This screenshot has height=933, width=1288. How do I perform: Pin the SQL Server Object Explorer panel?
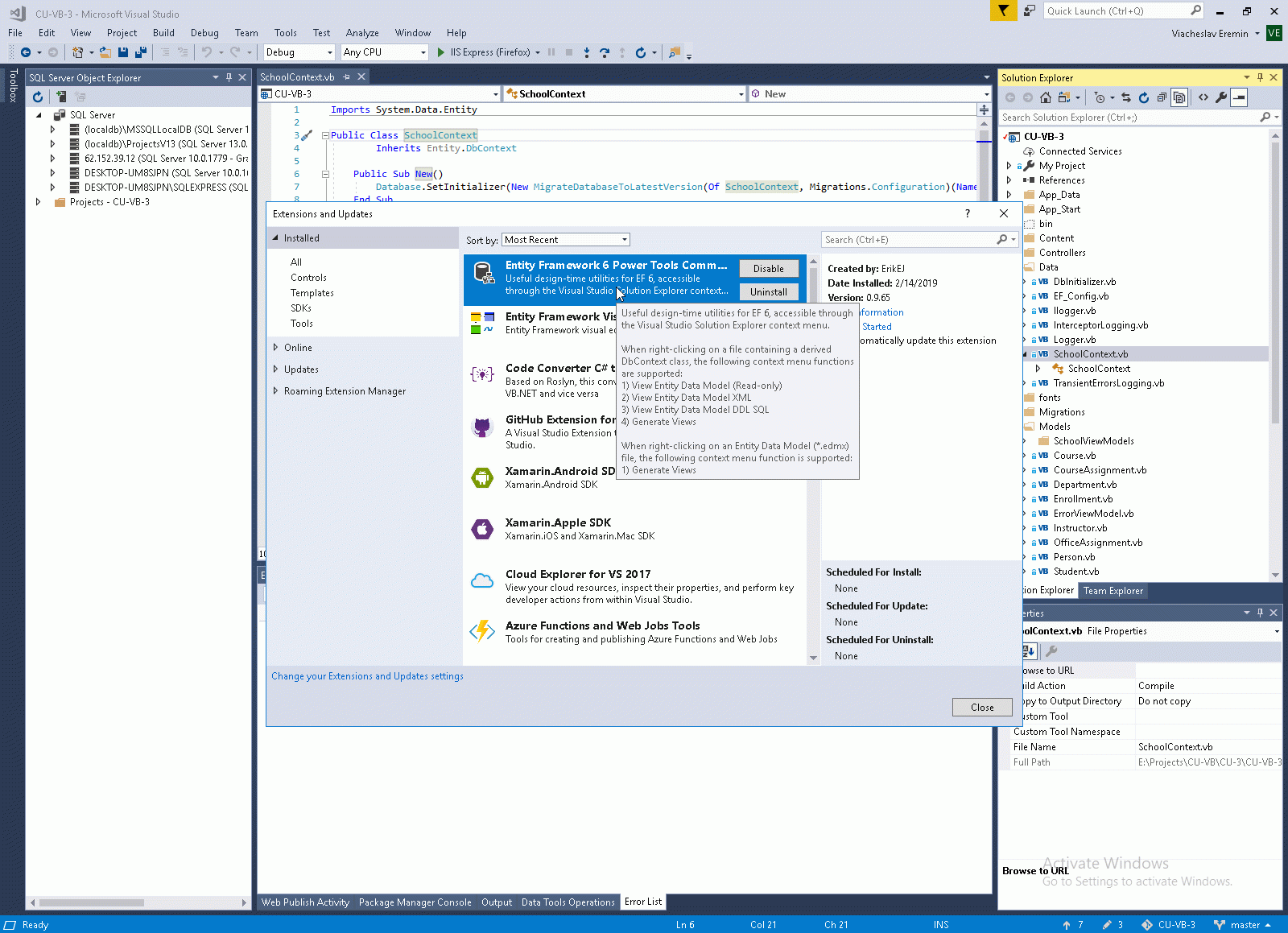pyautogui.click(x=229, y=77)
